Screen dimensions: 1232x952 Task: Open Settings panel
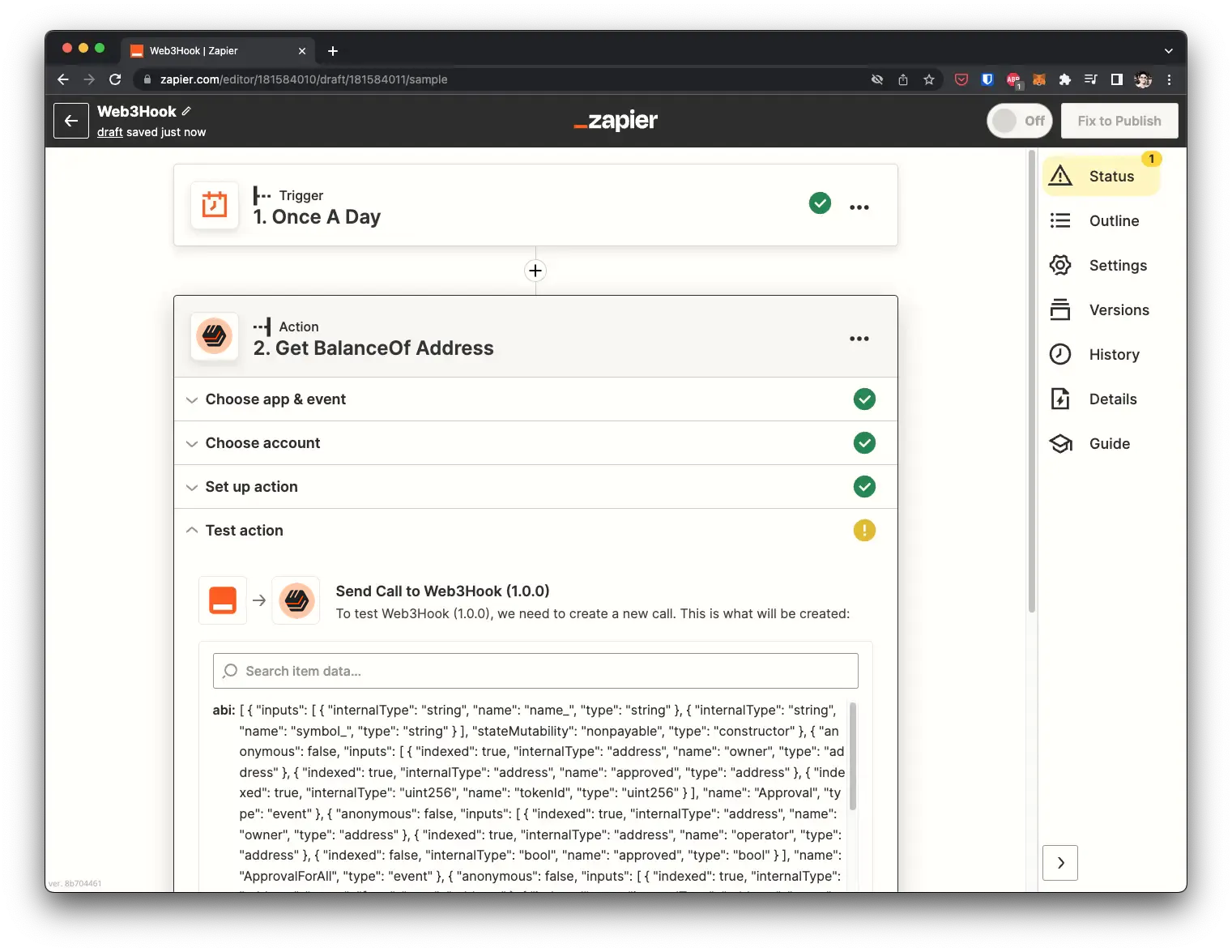(x=1102, y=266)
